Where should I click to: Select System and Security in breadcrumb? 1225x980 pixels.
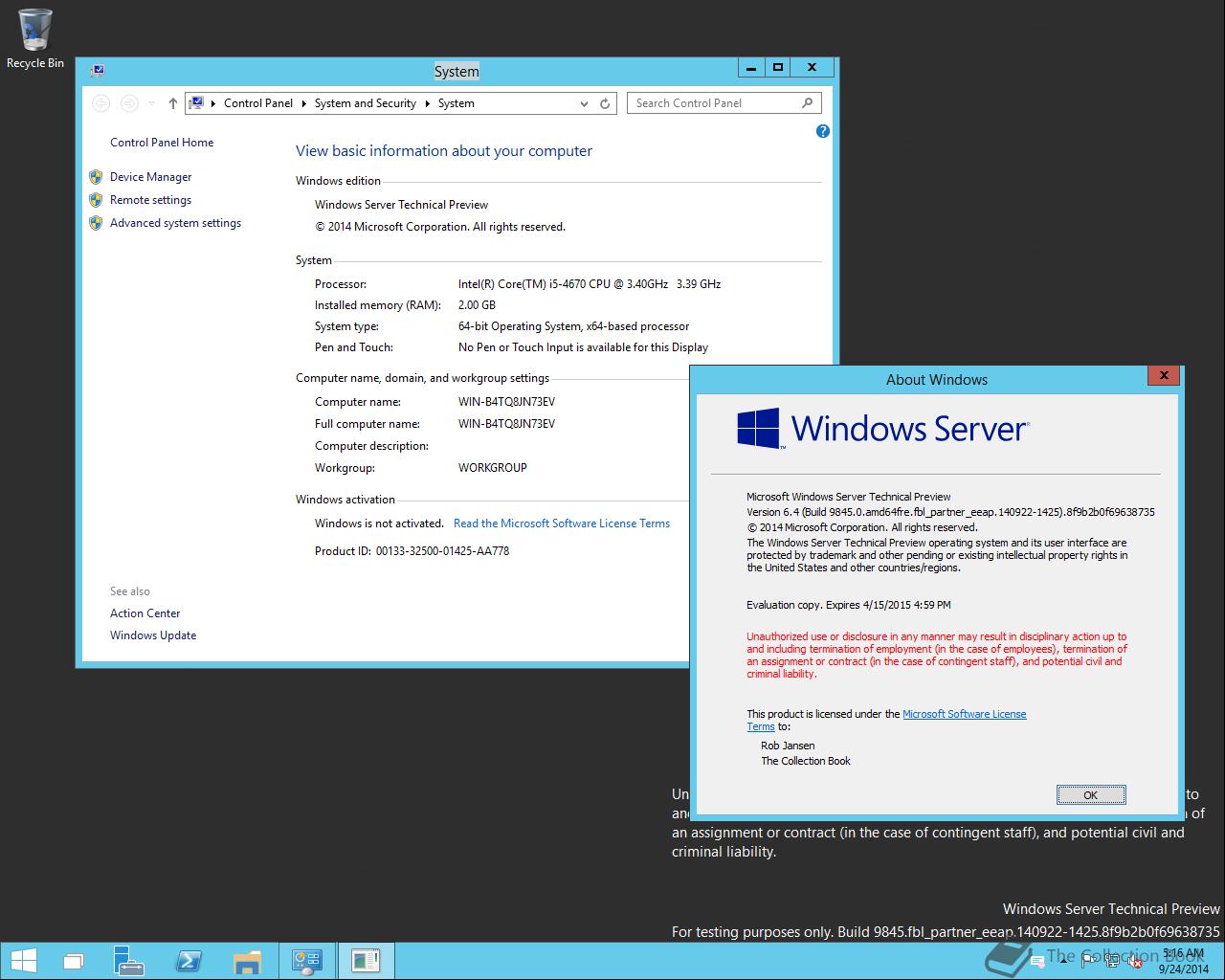366,103
